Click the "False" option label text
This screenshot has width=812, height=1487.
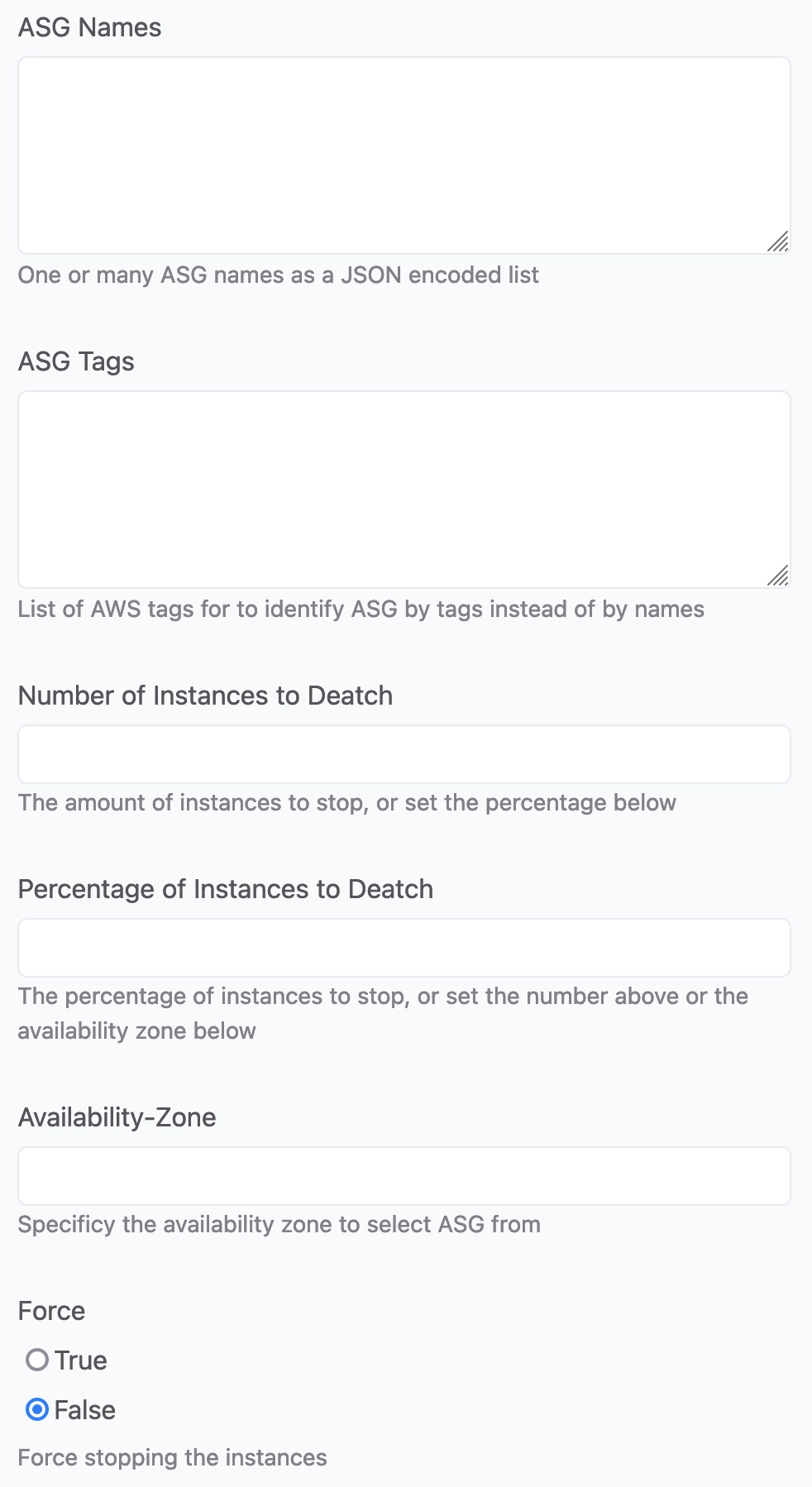click(x=85, y=1410)
